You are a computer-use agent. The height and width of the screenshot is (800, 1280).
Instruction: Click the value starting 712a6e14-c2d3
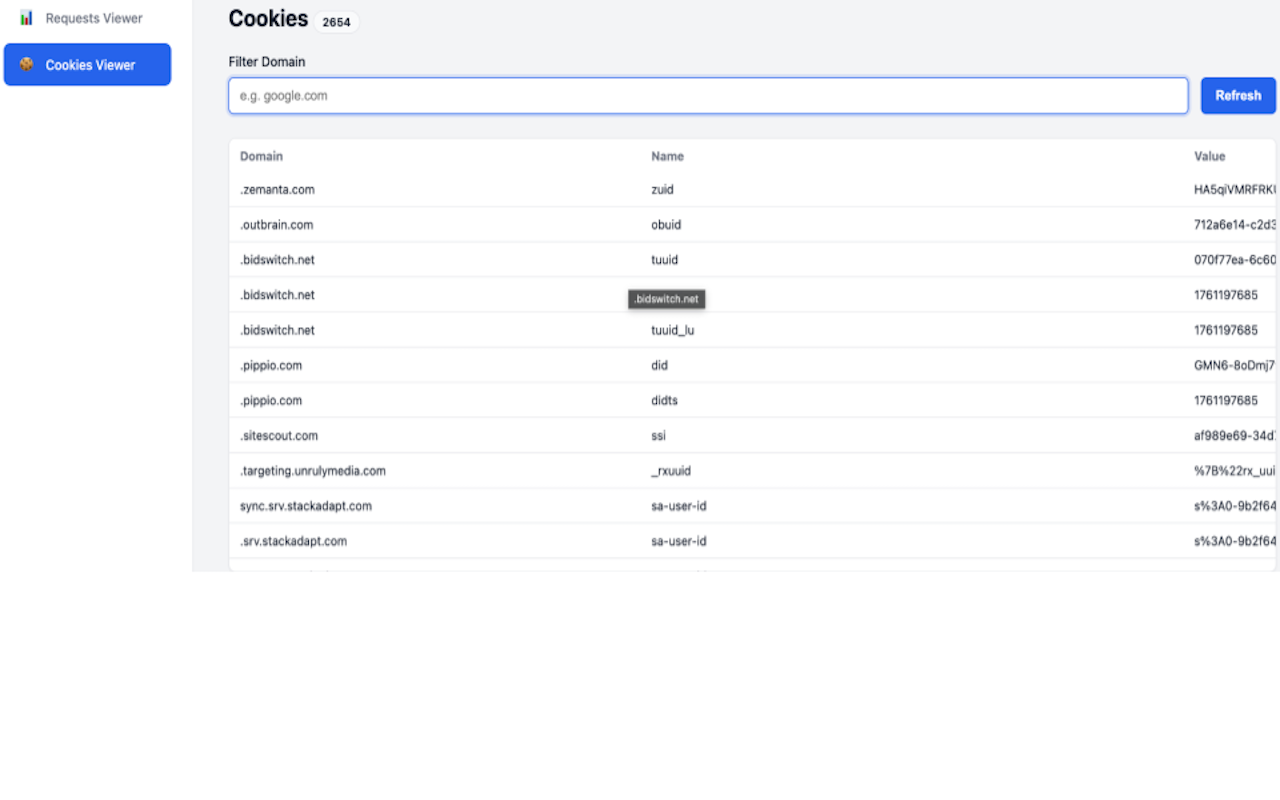[1235, 225]
